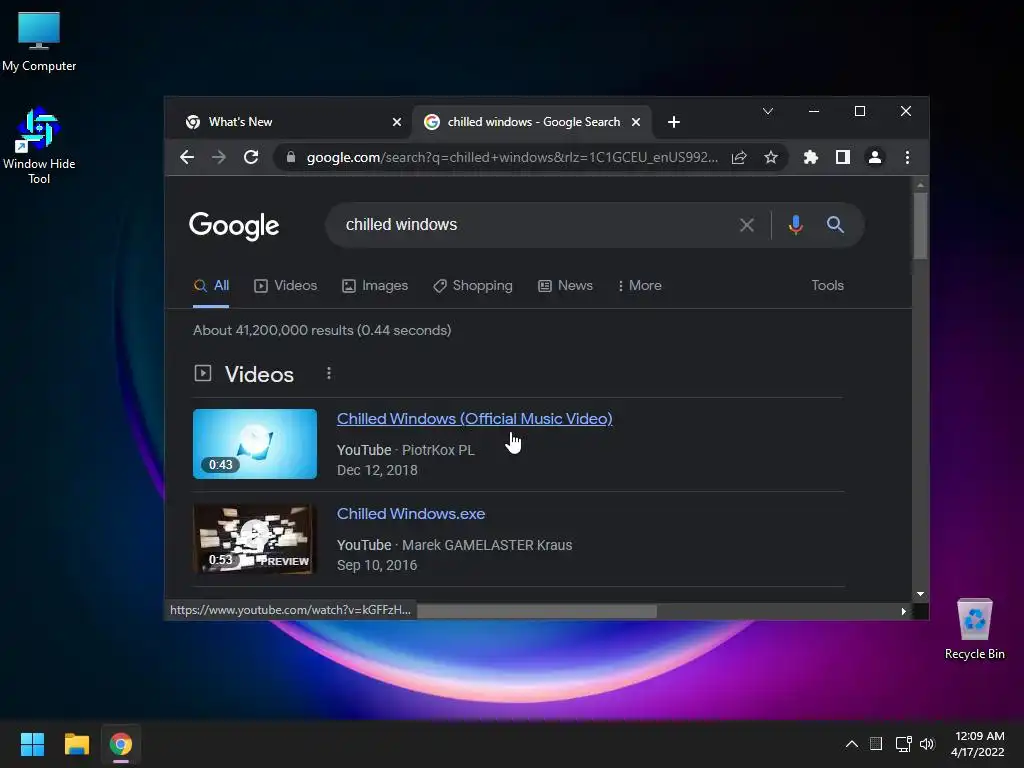Click the scroll down arrow
This screenshot has height=768, width=1024.
(920, 594)
